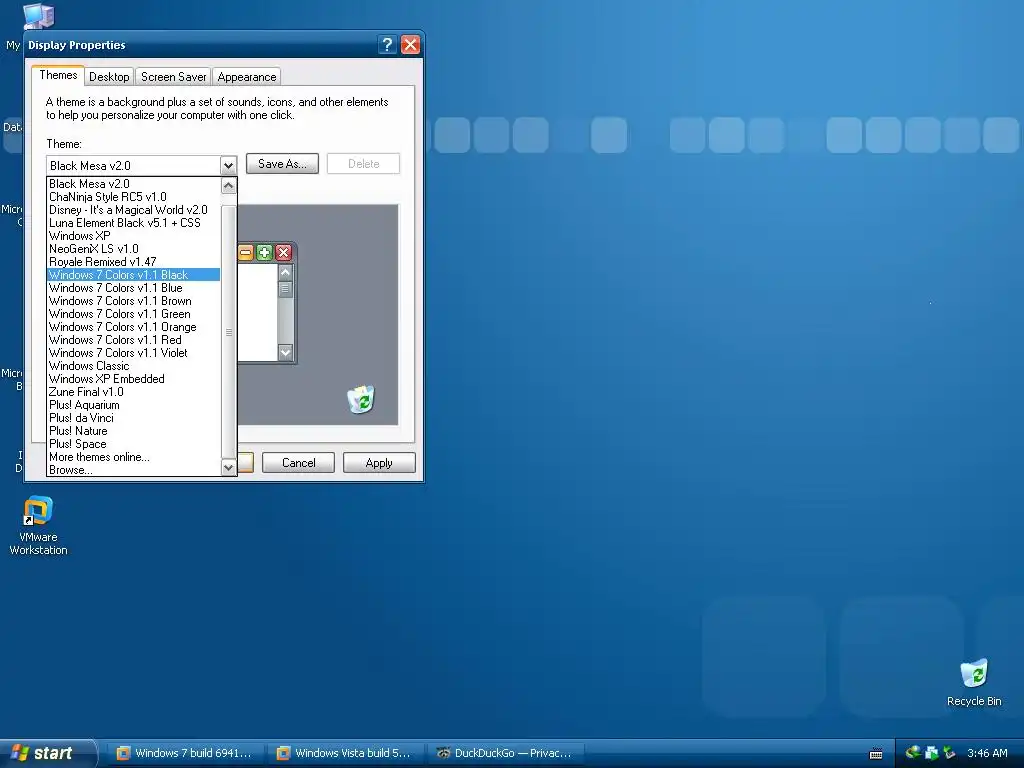The image size is (1024, 768).
Task: Open the Desktop tab
Action: (x=109, y=76)
